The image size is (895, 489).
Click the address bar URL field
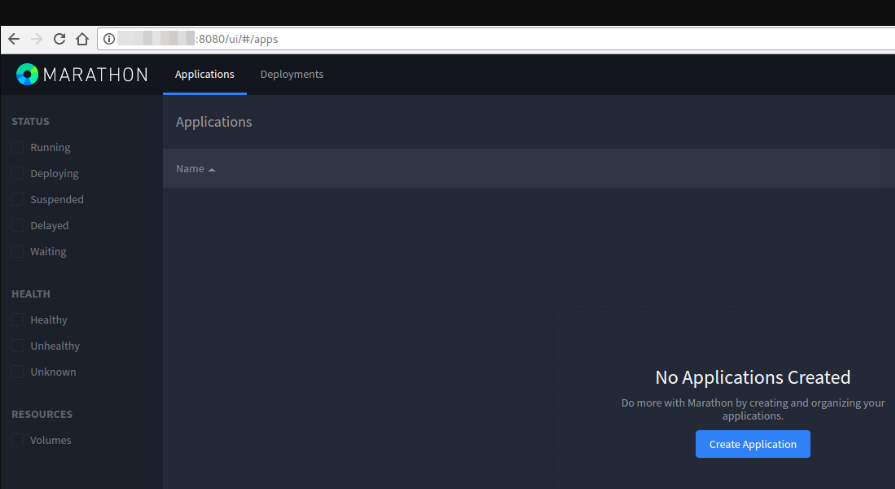497,39
